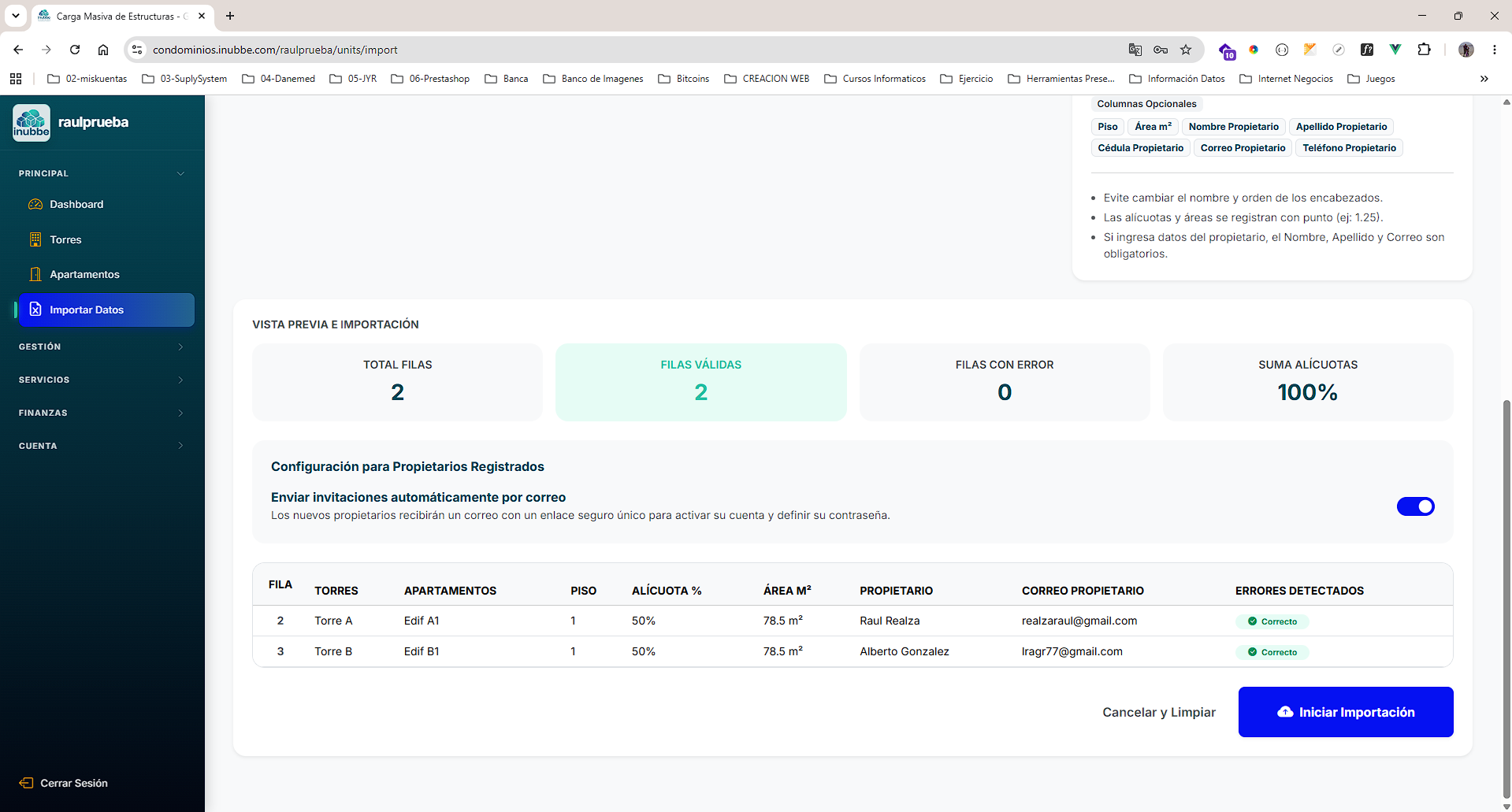This screenshot has height=812, width=1512.
Task: Disable automatic email invitations toggle
Action: tap(1415, 506)
